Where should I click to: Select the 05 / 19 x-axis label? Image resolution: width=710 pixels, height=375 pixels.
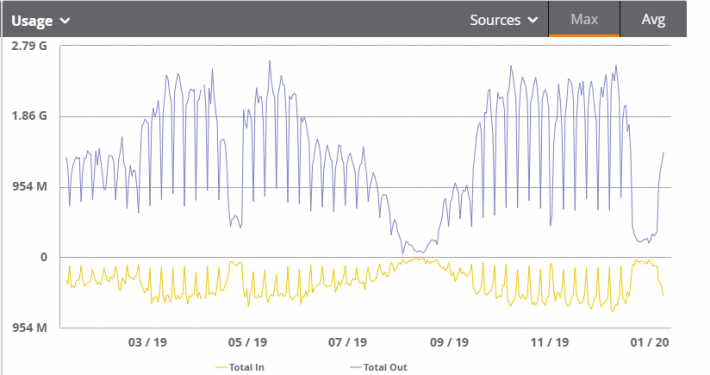(x=247, y=342)
